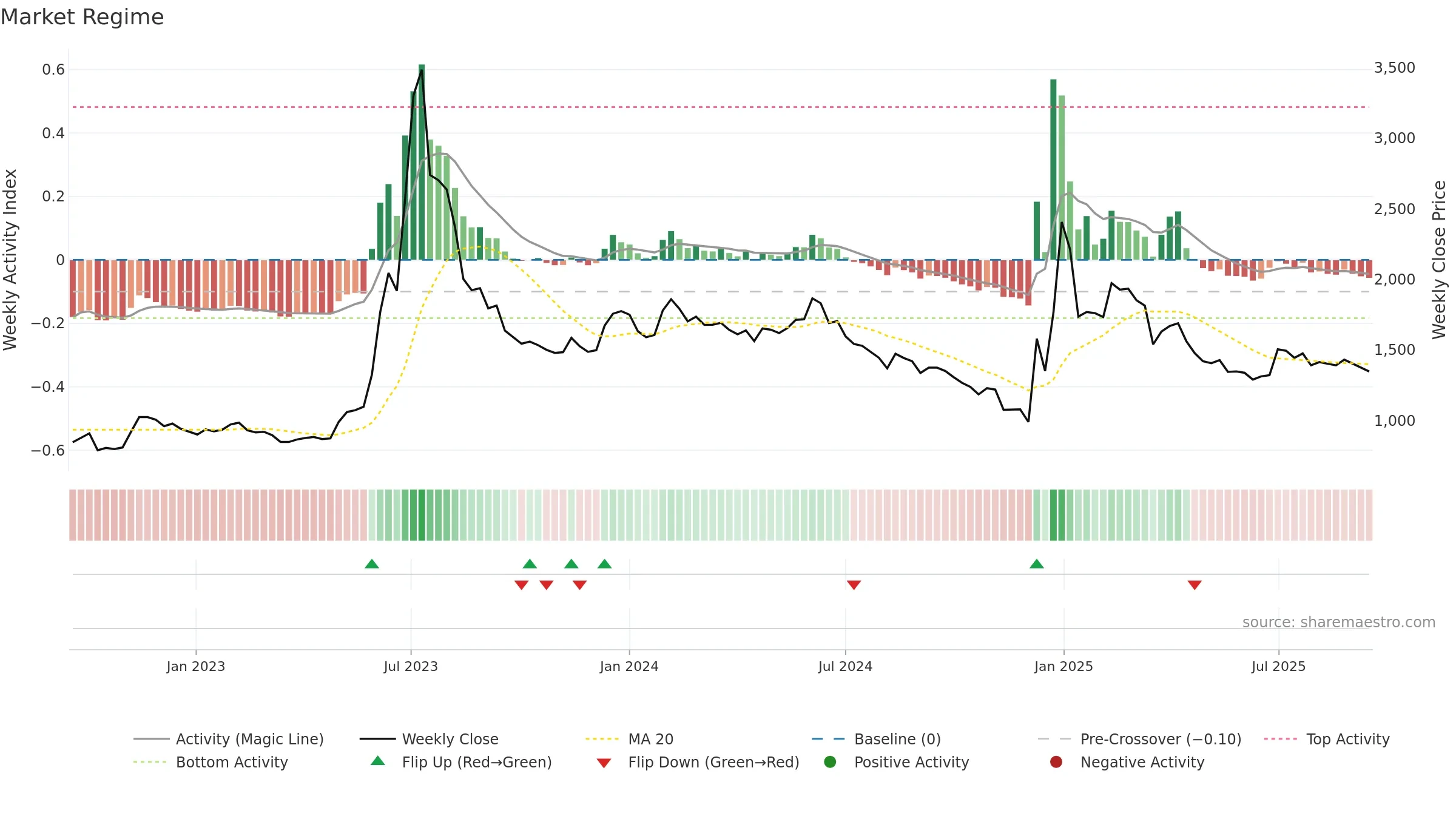Click the 'Jan 2025' x-axis label

click(x=1063, y=666)
